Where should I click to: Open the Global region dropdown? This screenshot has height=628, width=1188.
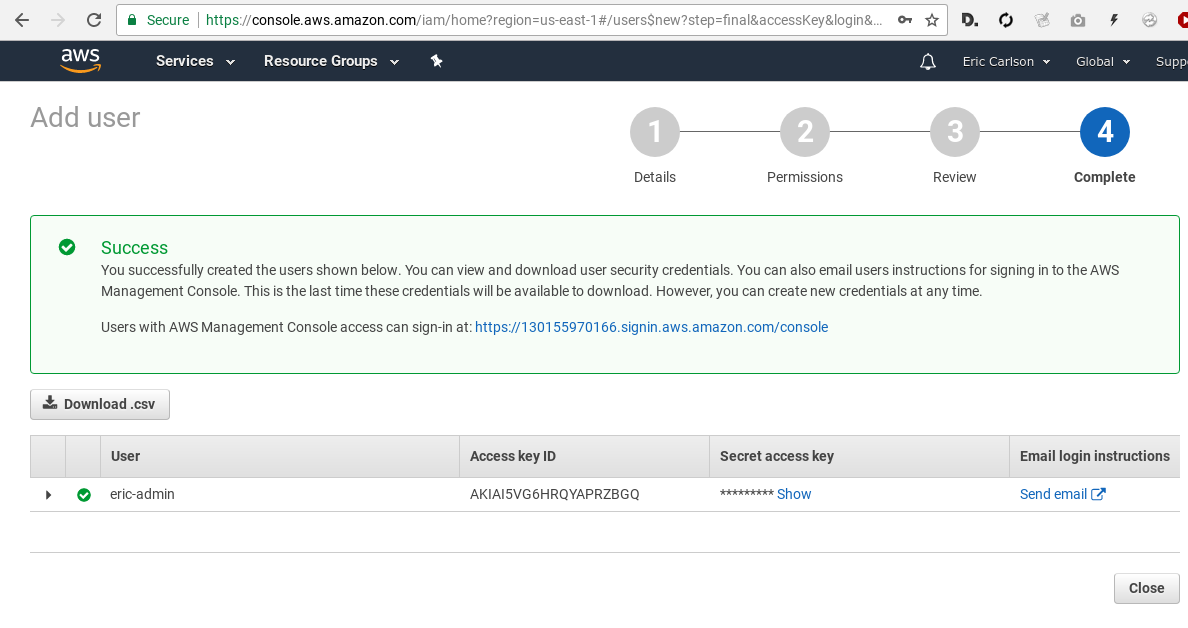click(1103, 61)
